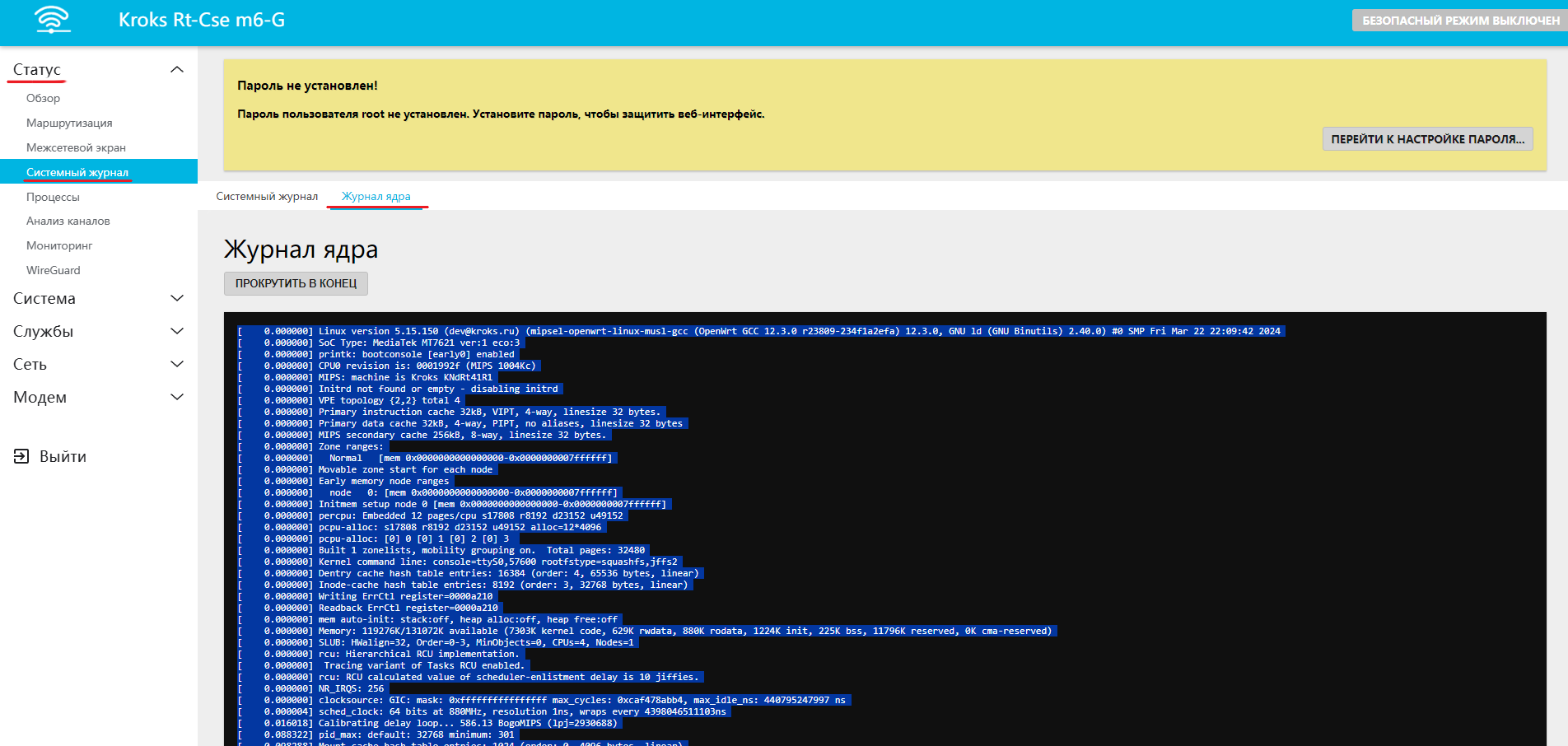Go to Межсетевой экран page
The height and width of the screenshot is (746, 1568).
click(x=76, y=147)
